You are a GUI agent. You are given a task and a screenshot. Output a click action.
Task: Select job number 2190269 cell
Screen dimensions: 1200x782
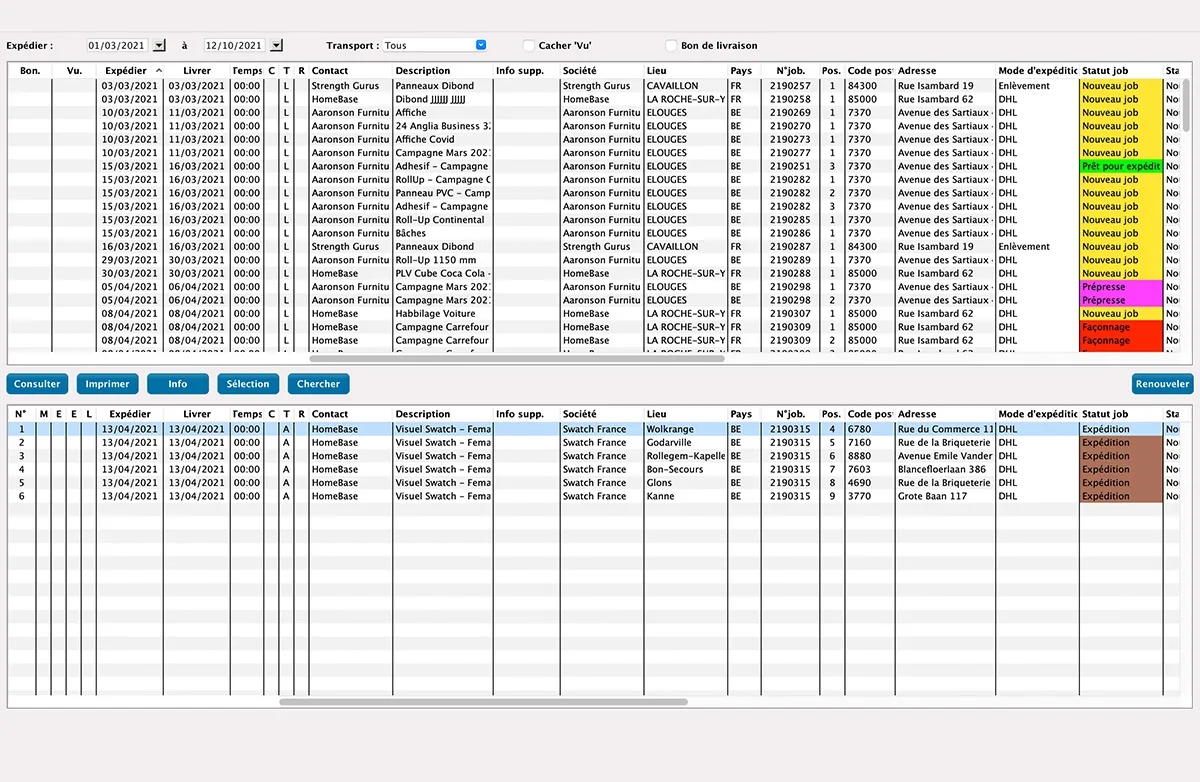(x=790, y=113)
